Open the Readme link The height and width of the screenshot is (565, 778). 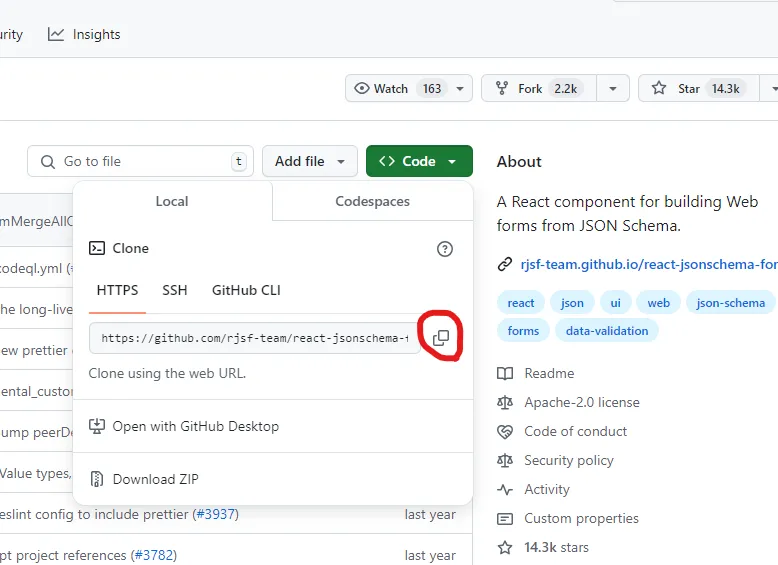point(549,373)
